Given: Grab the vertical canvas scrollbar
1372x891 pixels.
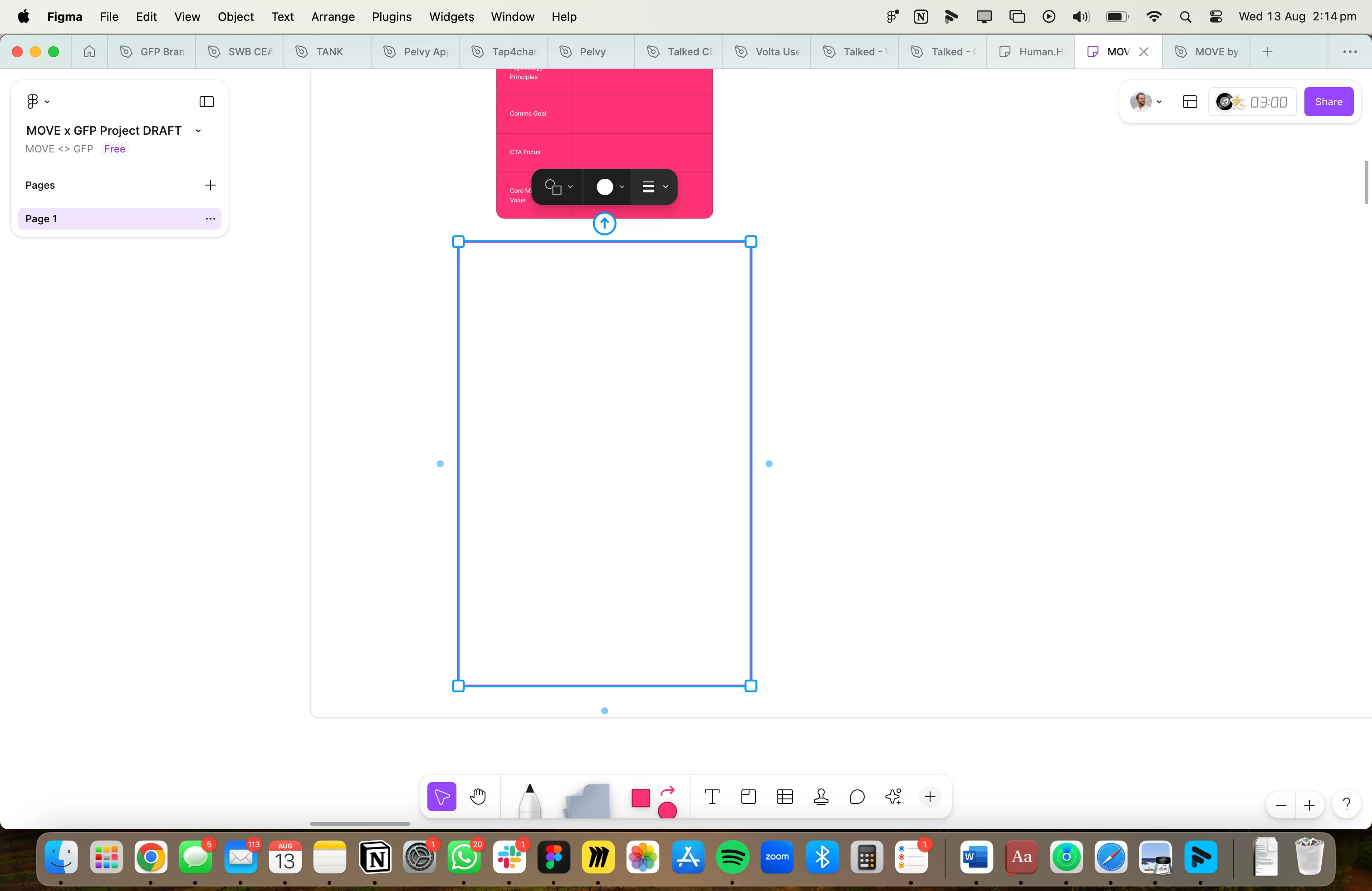Looking at the screenshot, I should pyautogui.click(x=1366, y=182).
